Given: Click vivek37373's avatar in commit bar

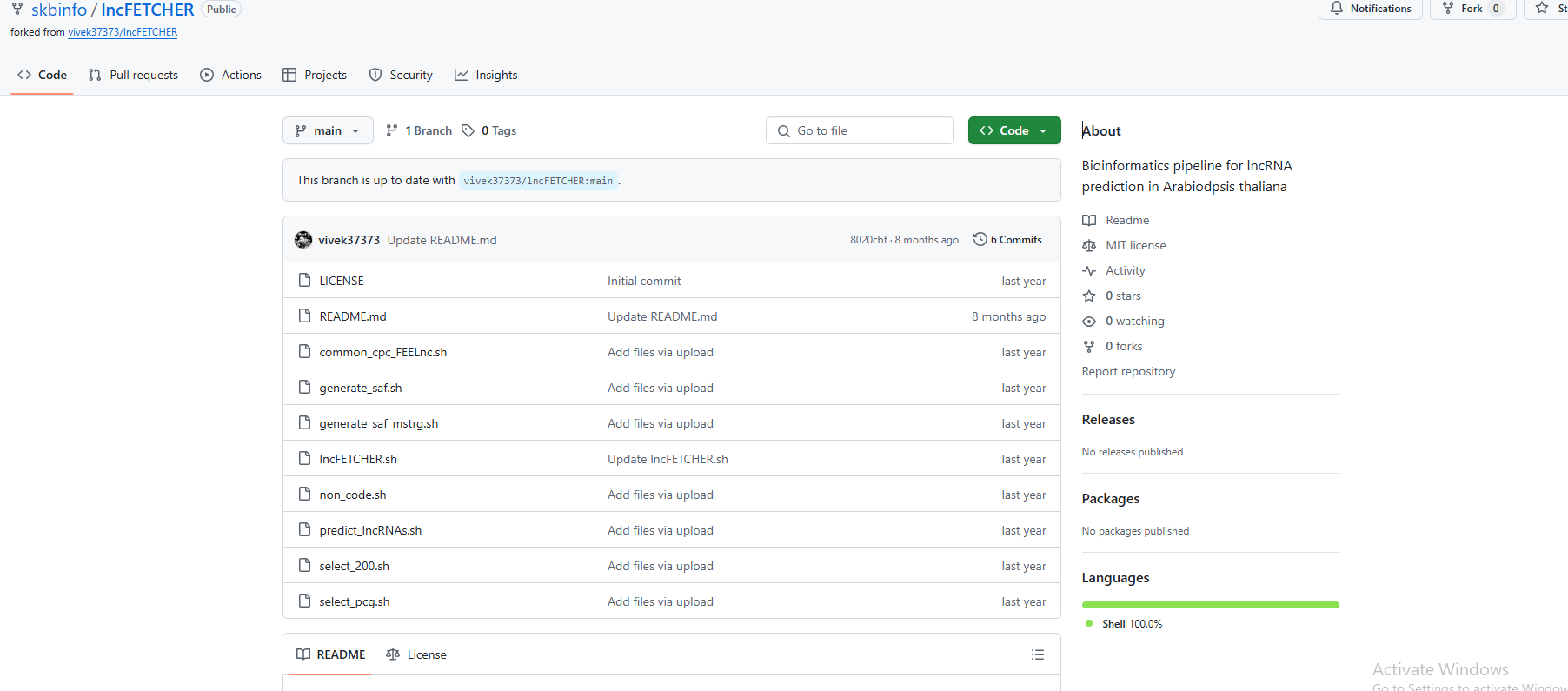Looking at the screenshot, I should pos(303,240).
